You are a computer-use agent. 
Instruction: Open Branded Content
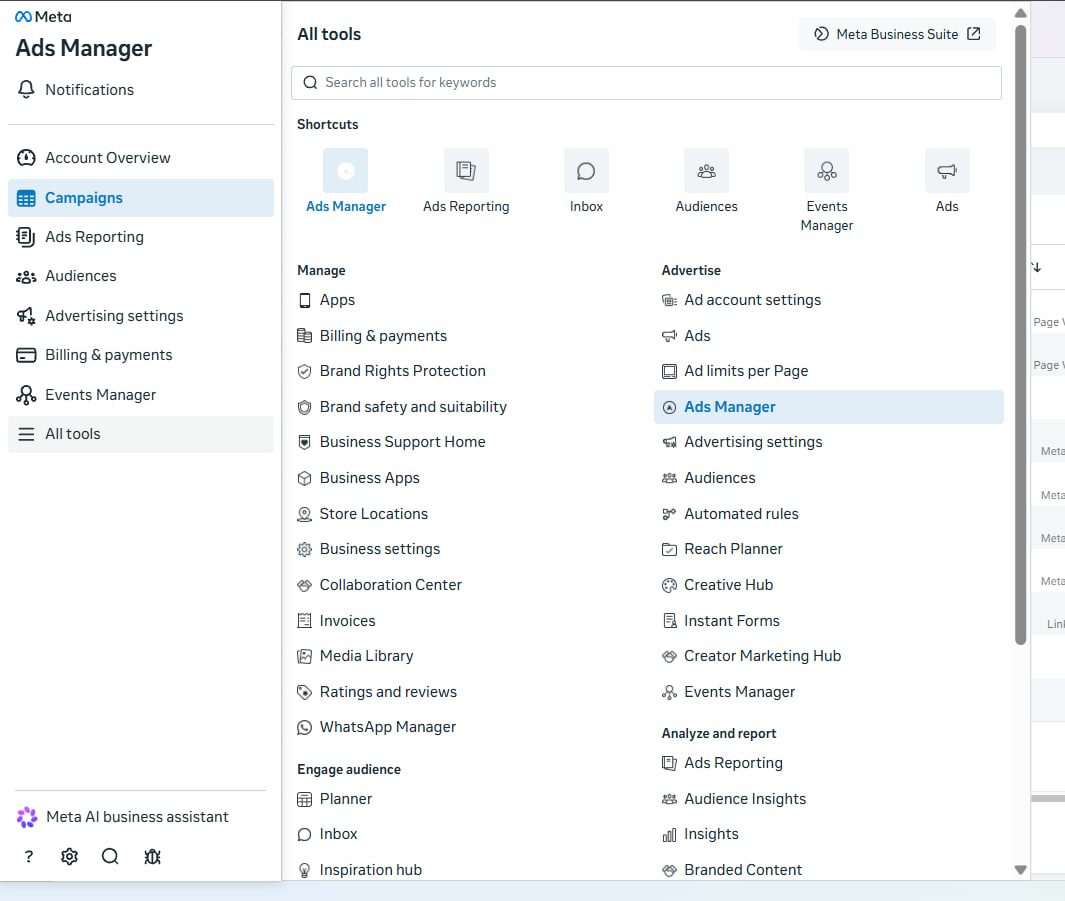(732, 870)
